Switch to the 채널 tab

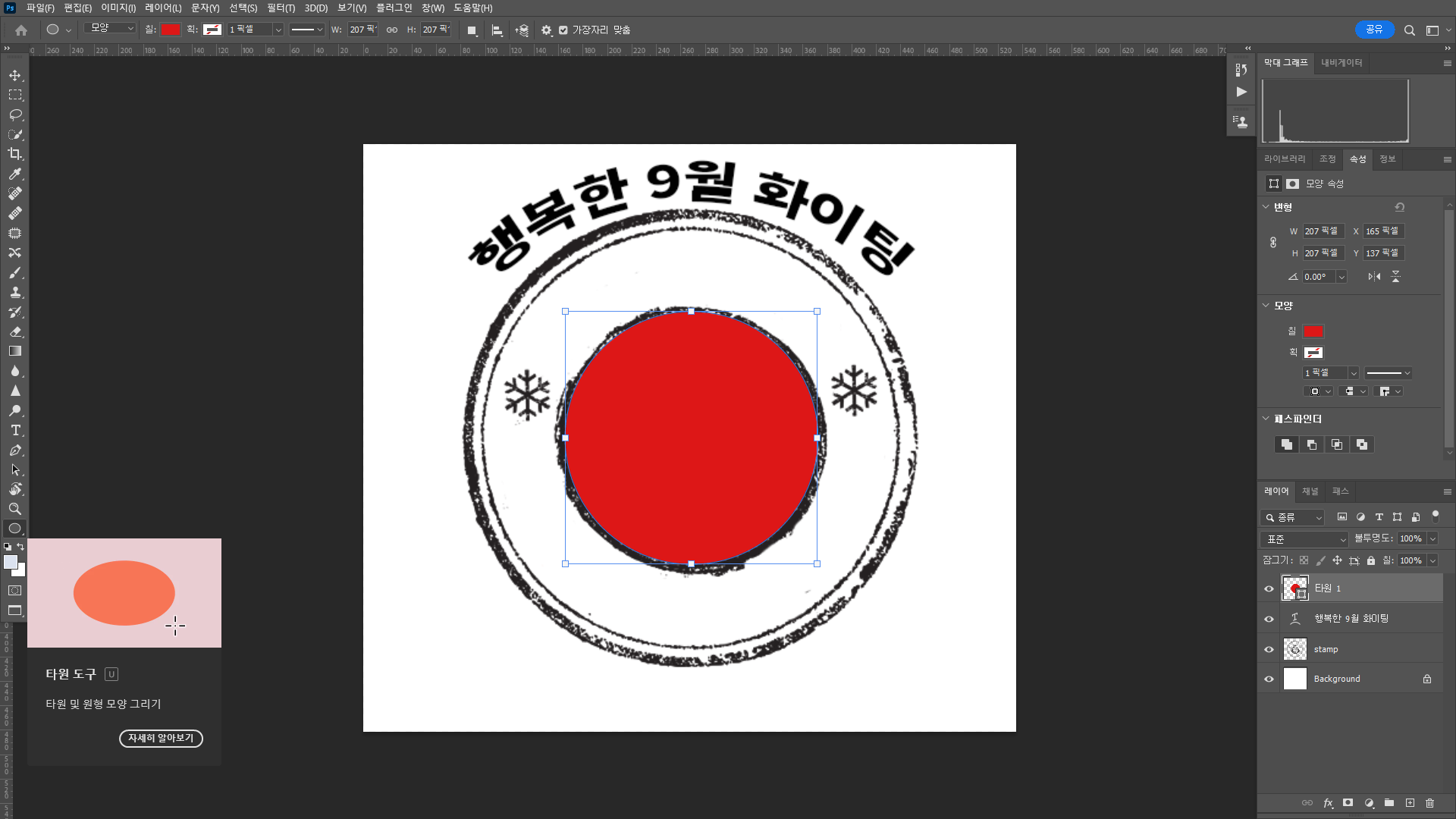pos(1310,491)
